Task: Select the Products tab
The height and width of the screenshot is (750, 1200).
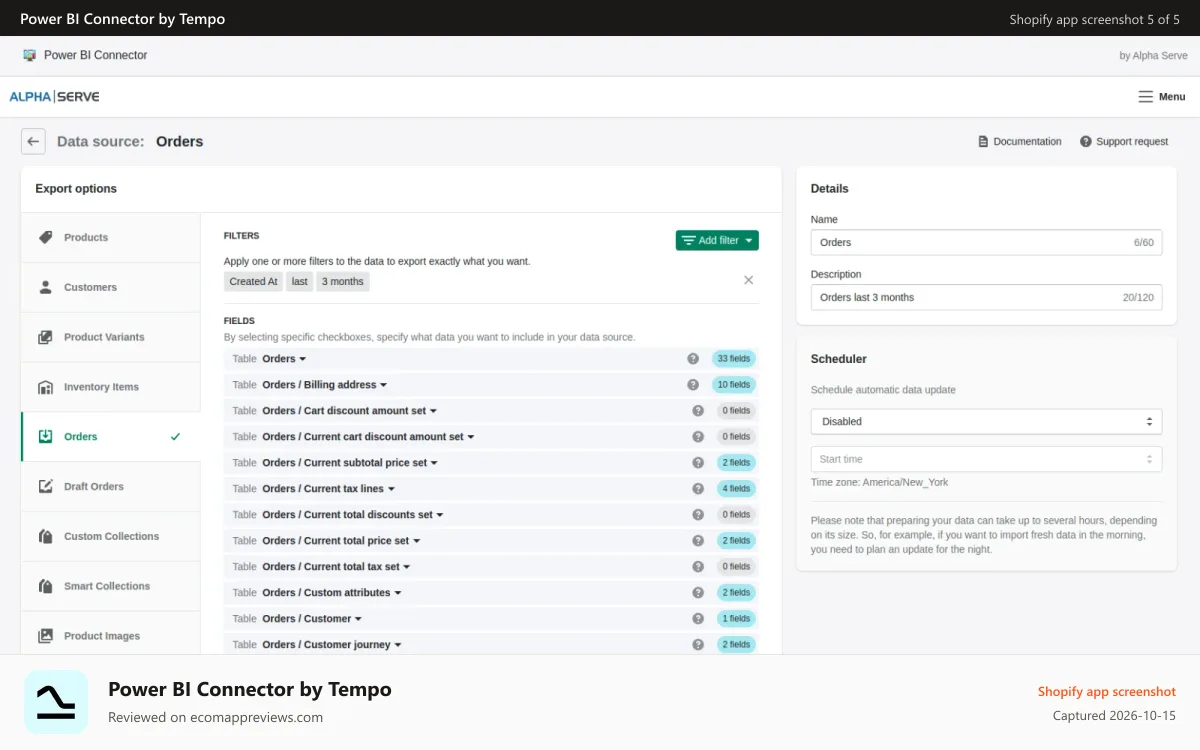Action: (110, 238)
